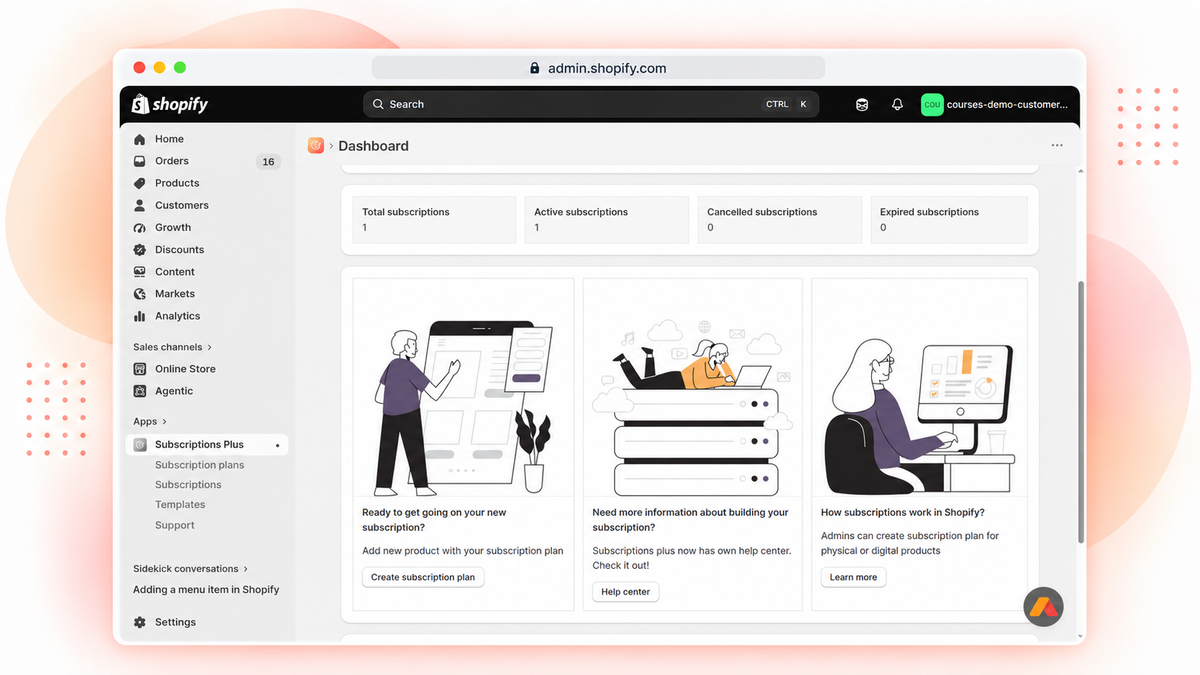Click the vertical scrollbar of dashboard
The width and height of the screenshot is (1200, 675).
coord(1080,412)
